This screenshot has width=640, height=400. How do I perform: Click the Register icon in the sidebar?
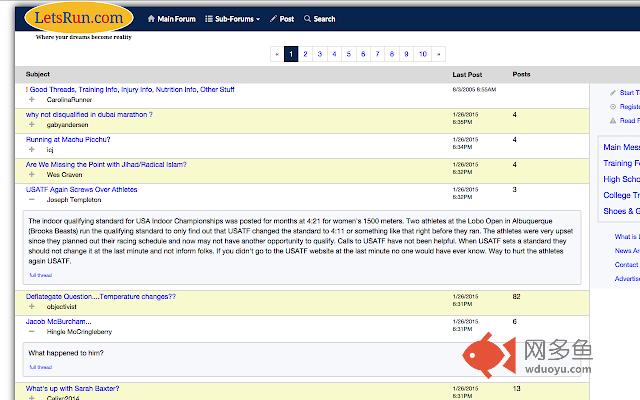coord(612,107)
